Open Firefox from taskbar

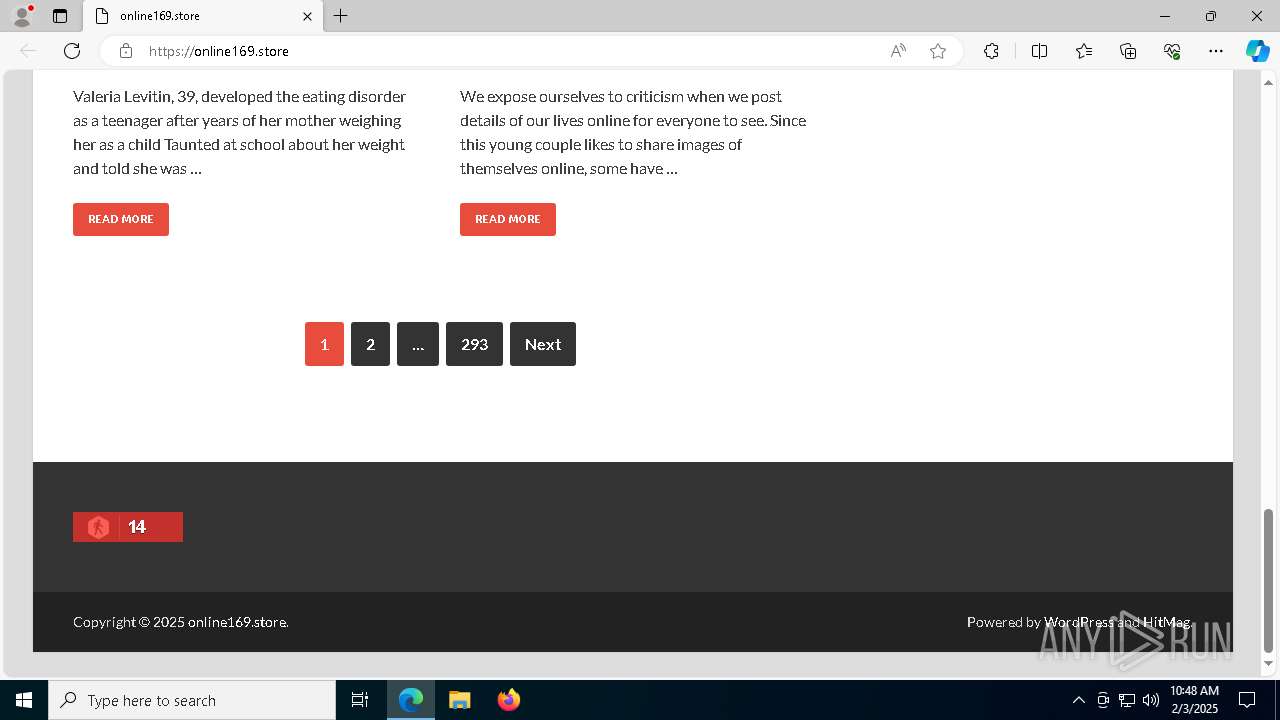coord(509,700)
